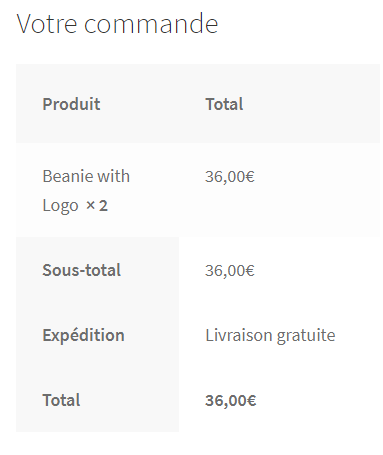Select the word "Livraison" in the shipping line
383x455 pixels.
pos(239,335)
